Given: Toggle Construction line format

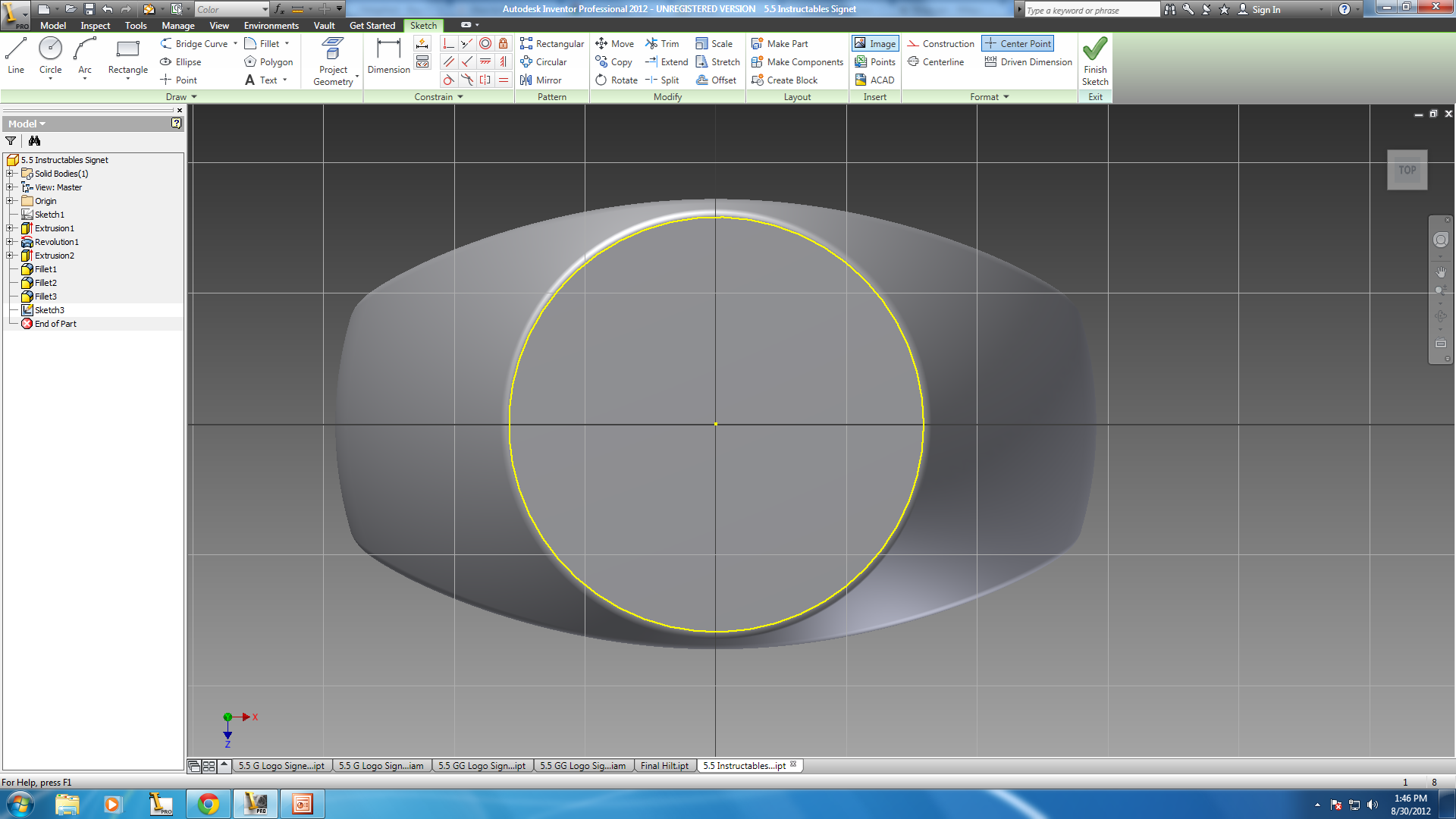Looking at the screenshot, I should pyautogui.click(x=940, y=44).
